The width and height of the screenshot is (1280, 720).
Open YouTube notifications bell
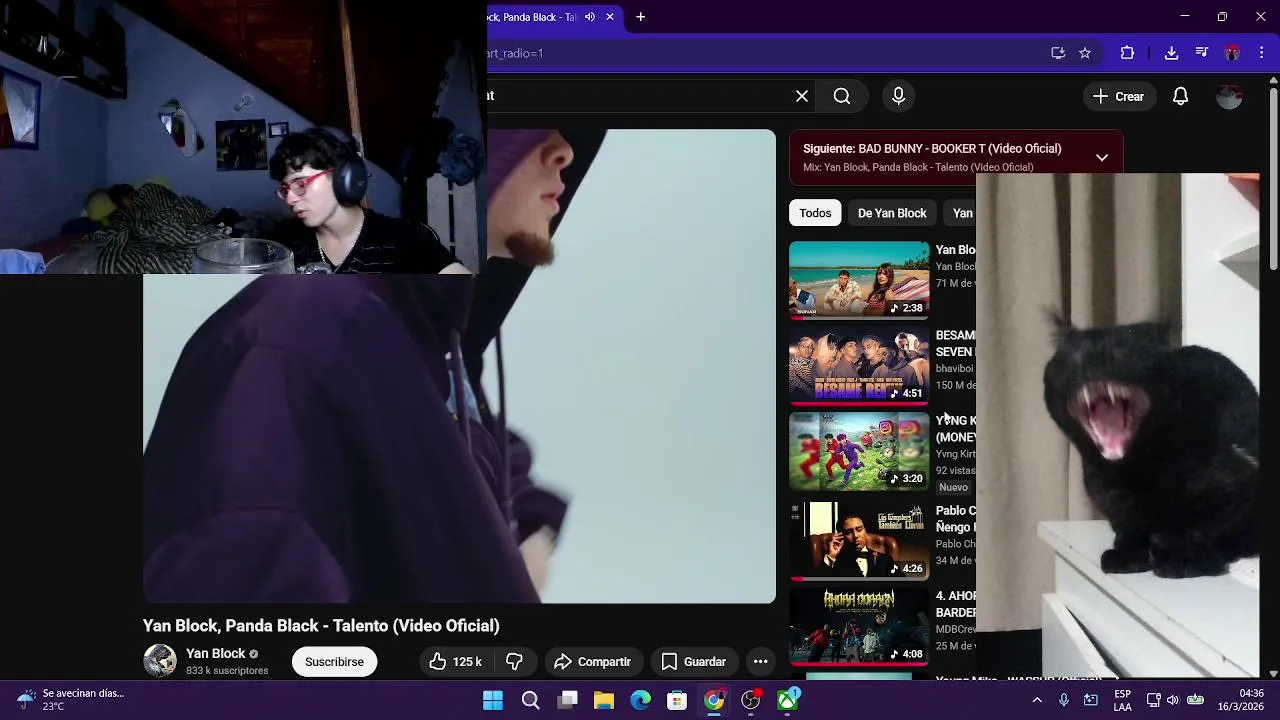tap(1180, 96)
